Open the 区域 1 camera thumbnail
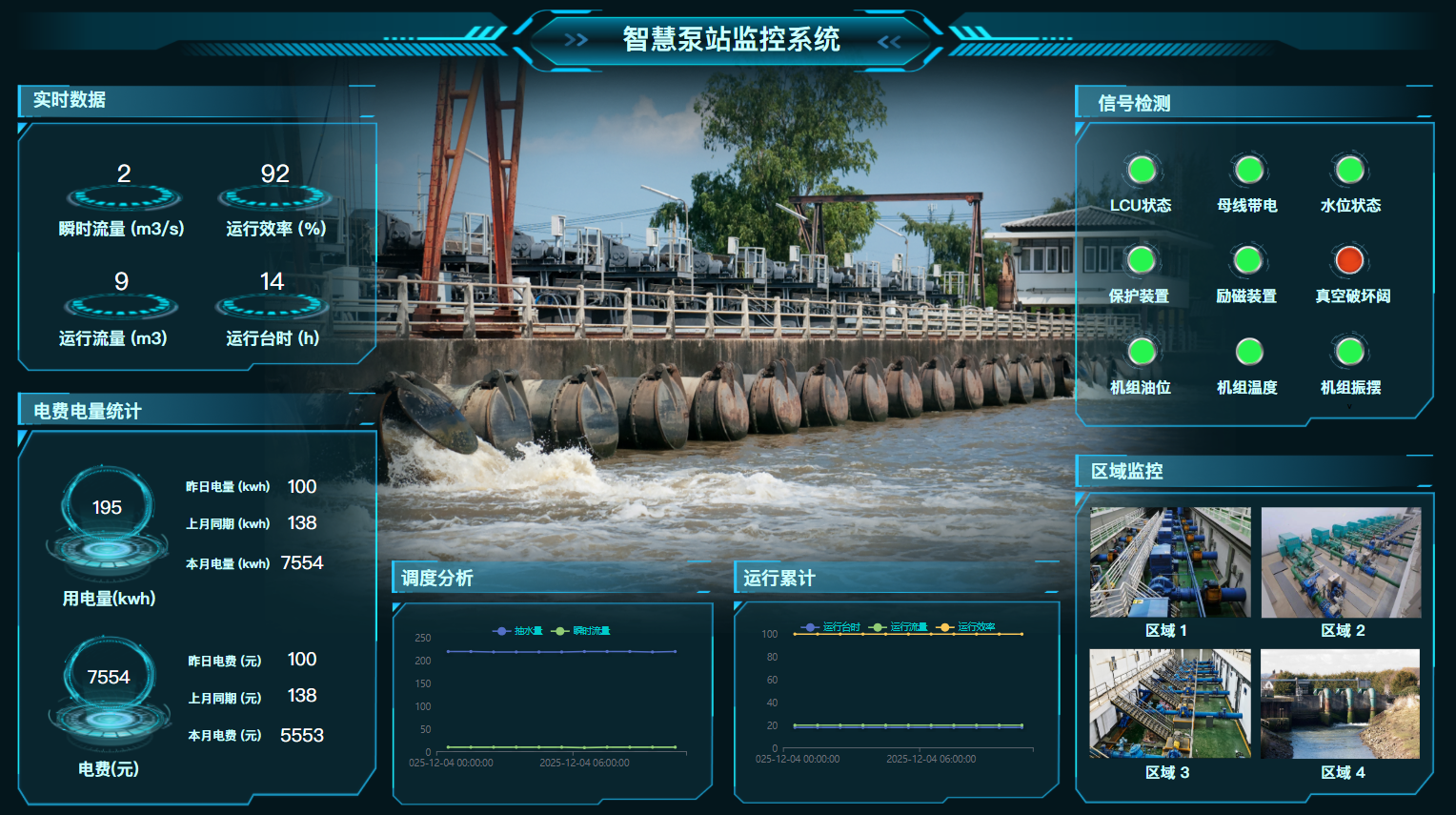This screenshot has height=815, width=1456. [1170, 562]
